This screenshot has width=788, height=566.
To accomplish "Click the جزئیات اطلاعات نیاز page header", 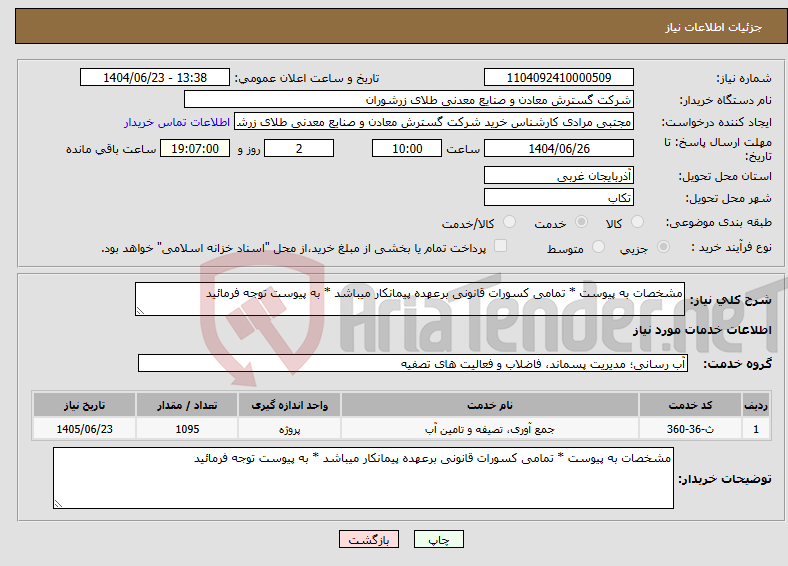I will pyautogui.click(x=714, y=27).
